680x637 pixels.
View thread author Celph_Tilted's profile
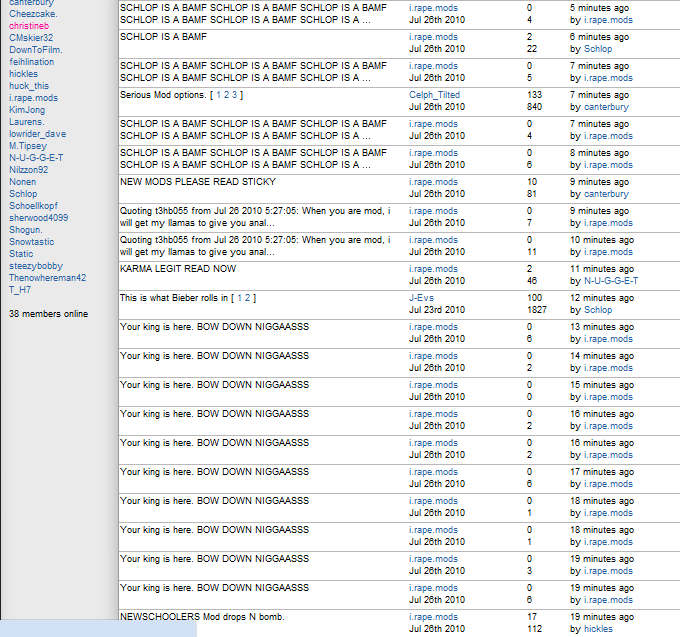[x=435, y=95]
